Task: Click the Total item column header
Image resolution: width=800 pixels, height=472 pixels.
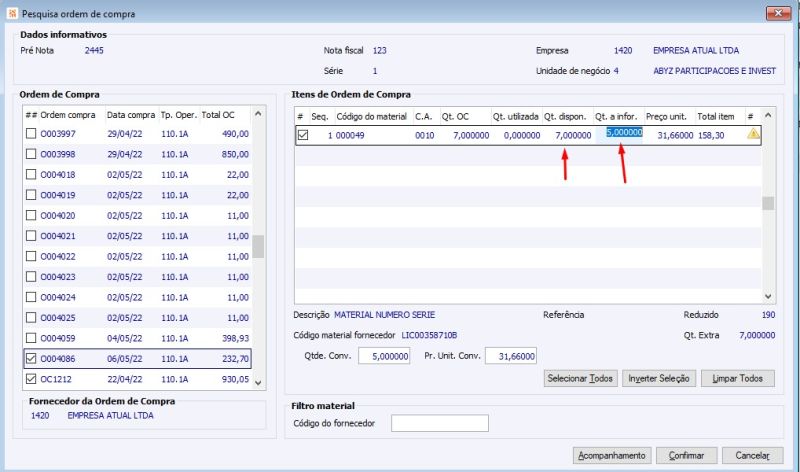Action: pos(716,117)
